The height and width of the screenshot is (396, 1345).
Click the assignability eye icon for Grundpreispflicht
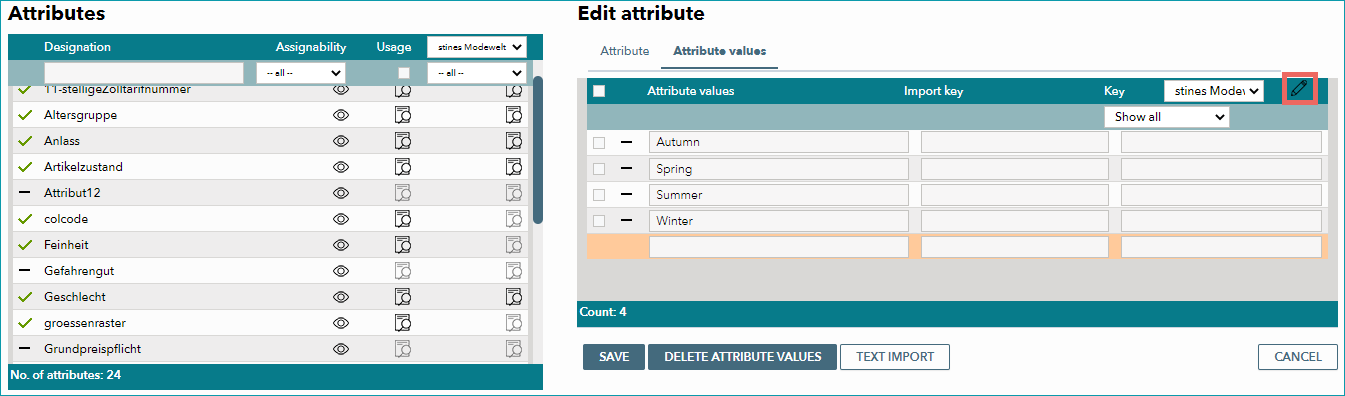click(x=341, y=349)
